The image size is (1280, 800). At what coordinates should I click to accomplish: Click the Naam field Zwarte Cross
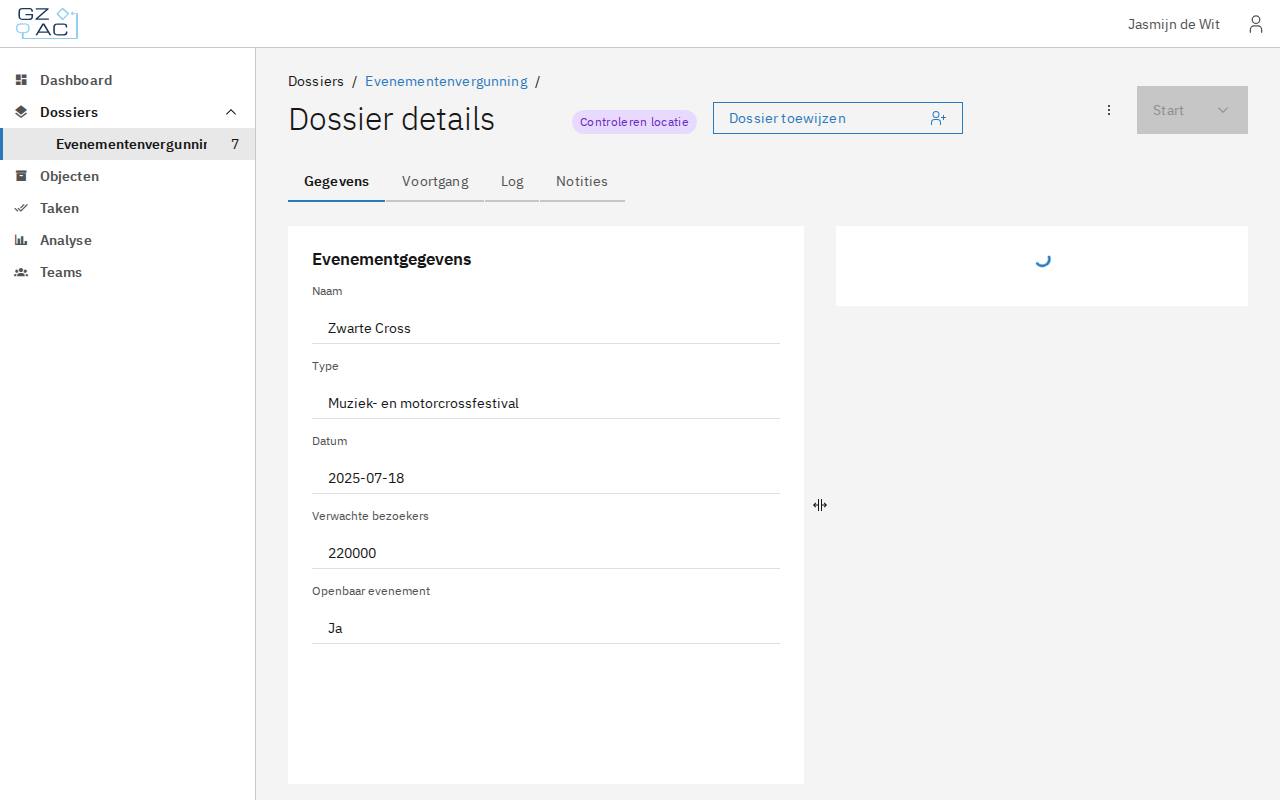(546, 328)
